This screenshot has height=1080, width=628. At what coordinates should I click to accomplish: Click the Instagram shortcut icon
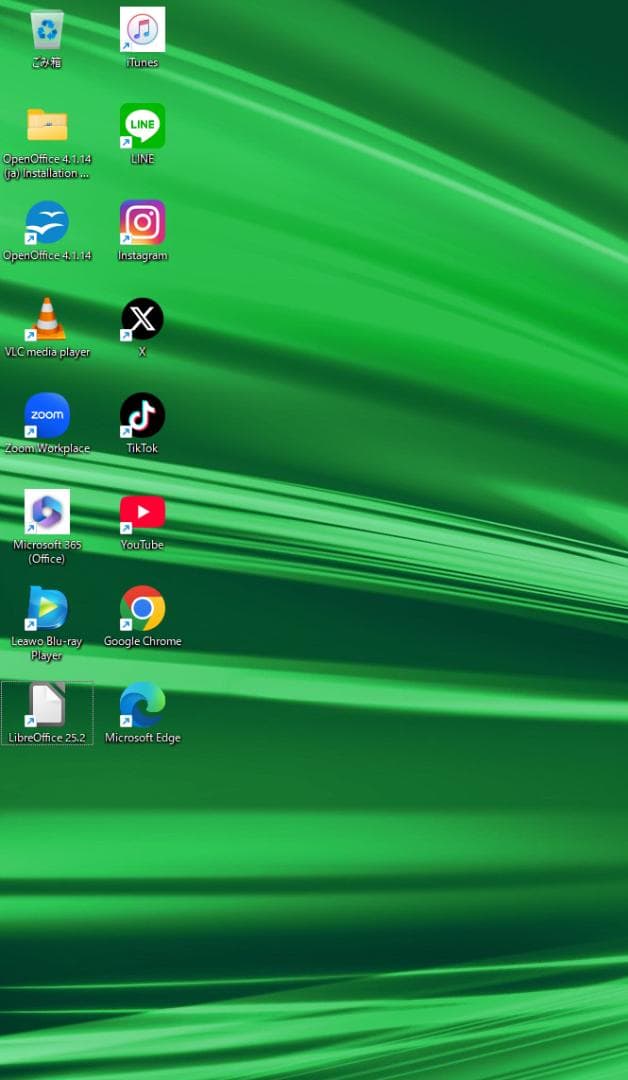click(142, 222)
